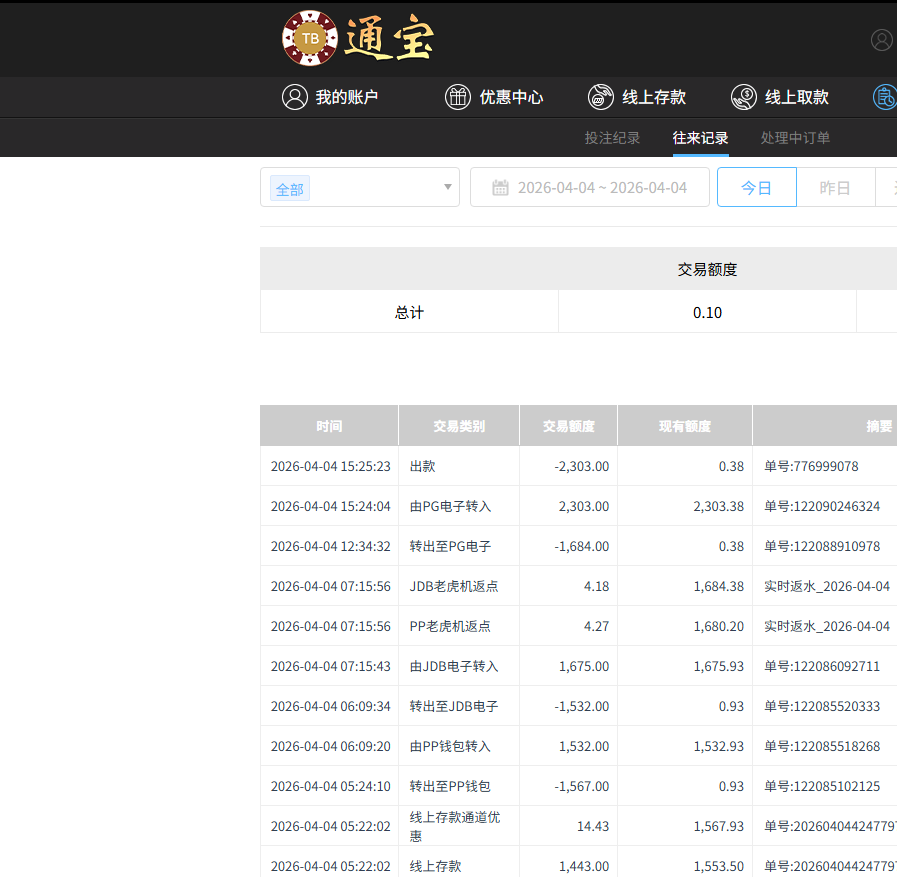Viewport: 897px width, 877px height.
Task: Select the 线上存款 deposit icon
Action: click(601, 97)
